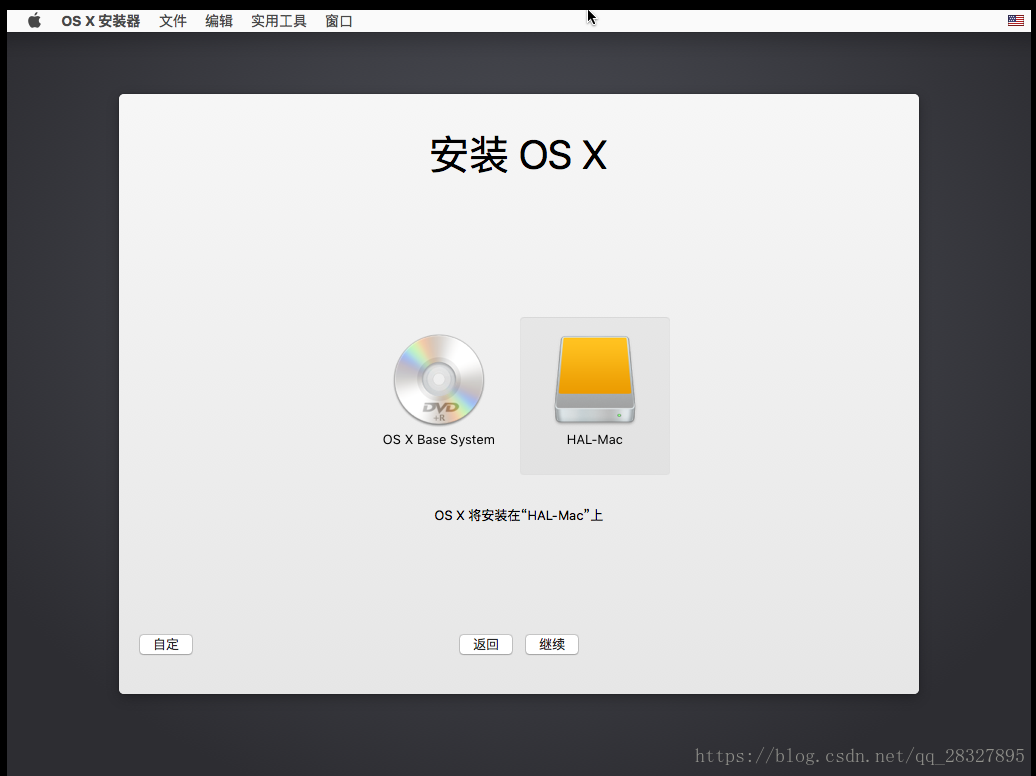The image size is (1036, 776).
Task: Open the 文件 menu
Action: point(172,21)
